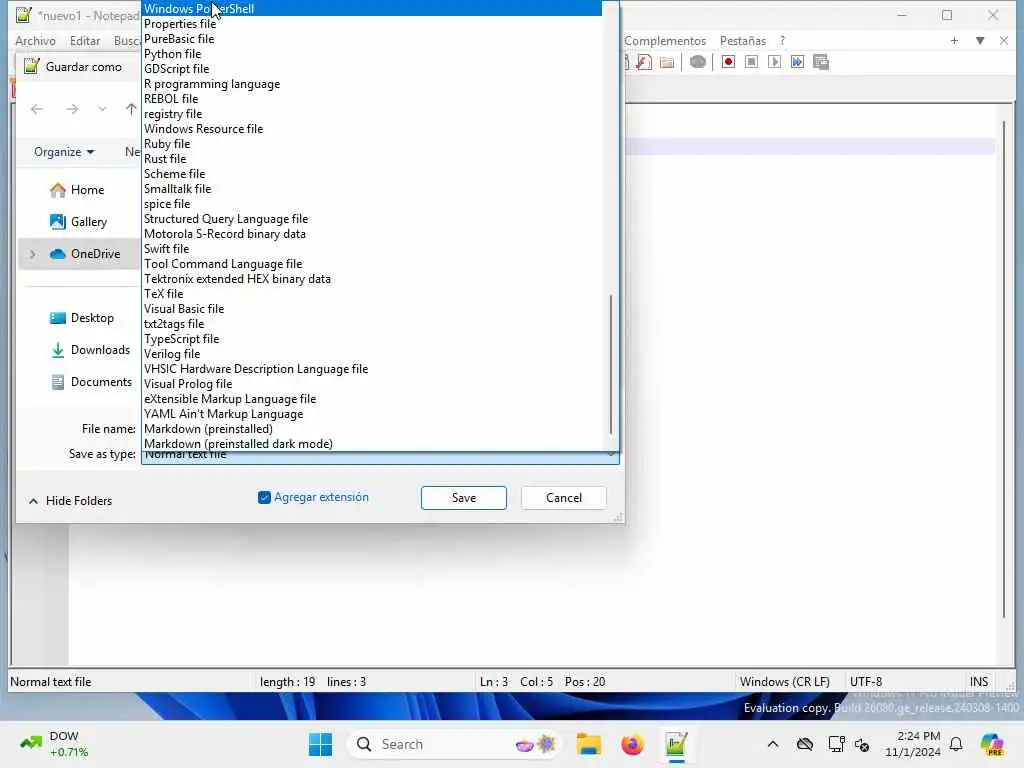Choose registry file type
Image resolution: width=1024 pixels, height=768 pixels.
(372, 114)
